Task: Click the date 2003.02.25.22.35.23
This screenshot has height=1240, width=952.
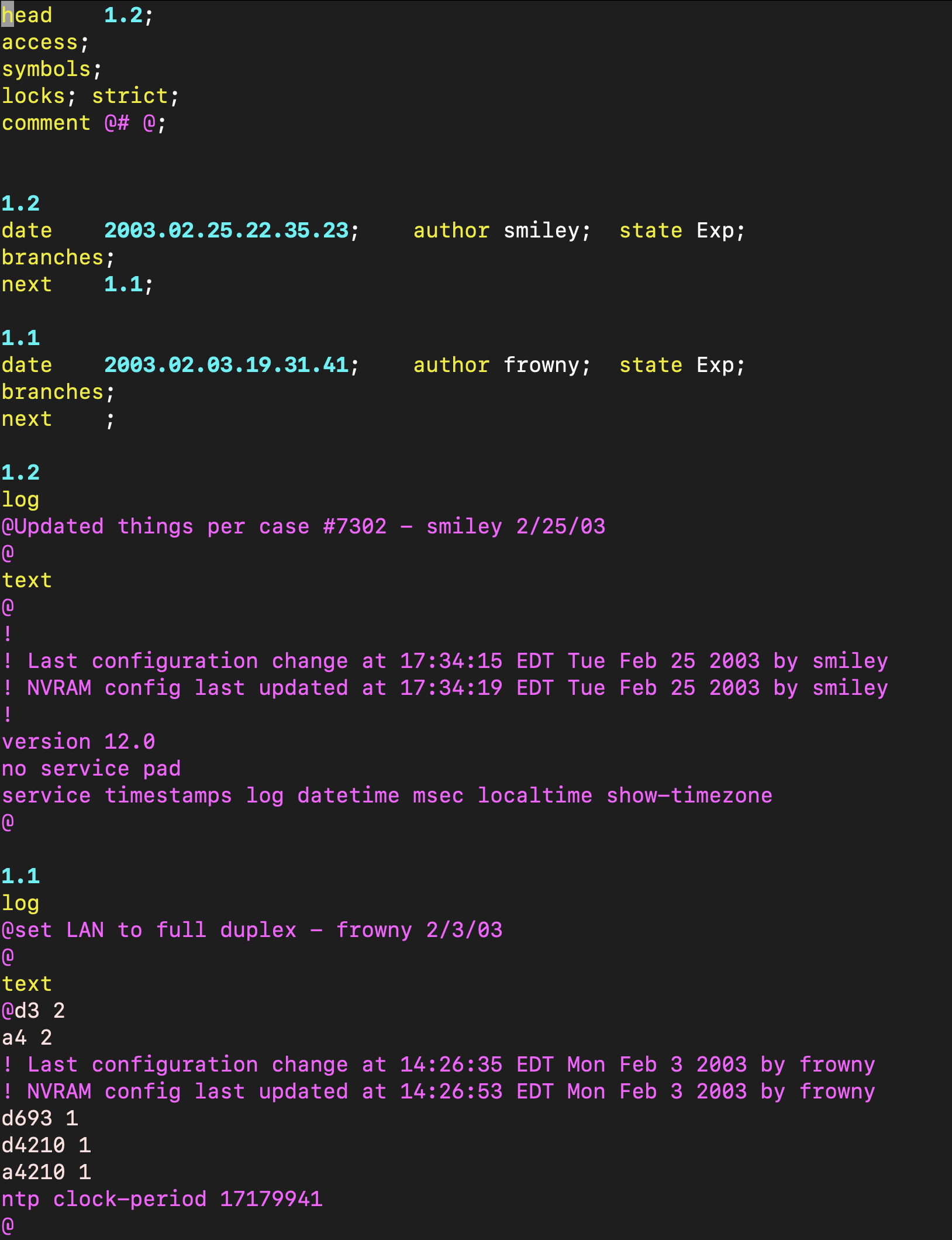Action: pyautogui.click(x=226, y=230)
